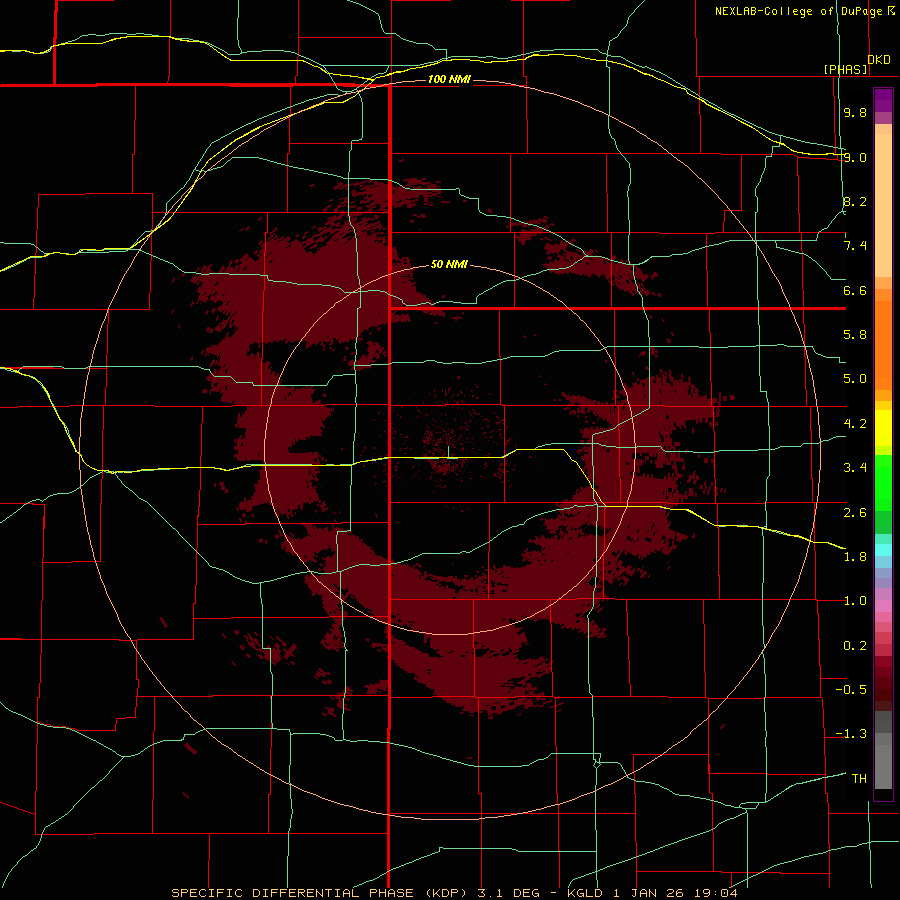Image resolution: width=900 pixels, height=900 pixels.
Task: Click the TH label on the scale
Action: click(859, 779)
